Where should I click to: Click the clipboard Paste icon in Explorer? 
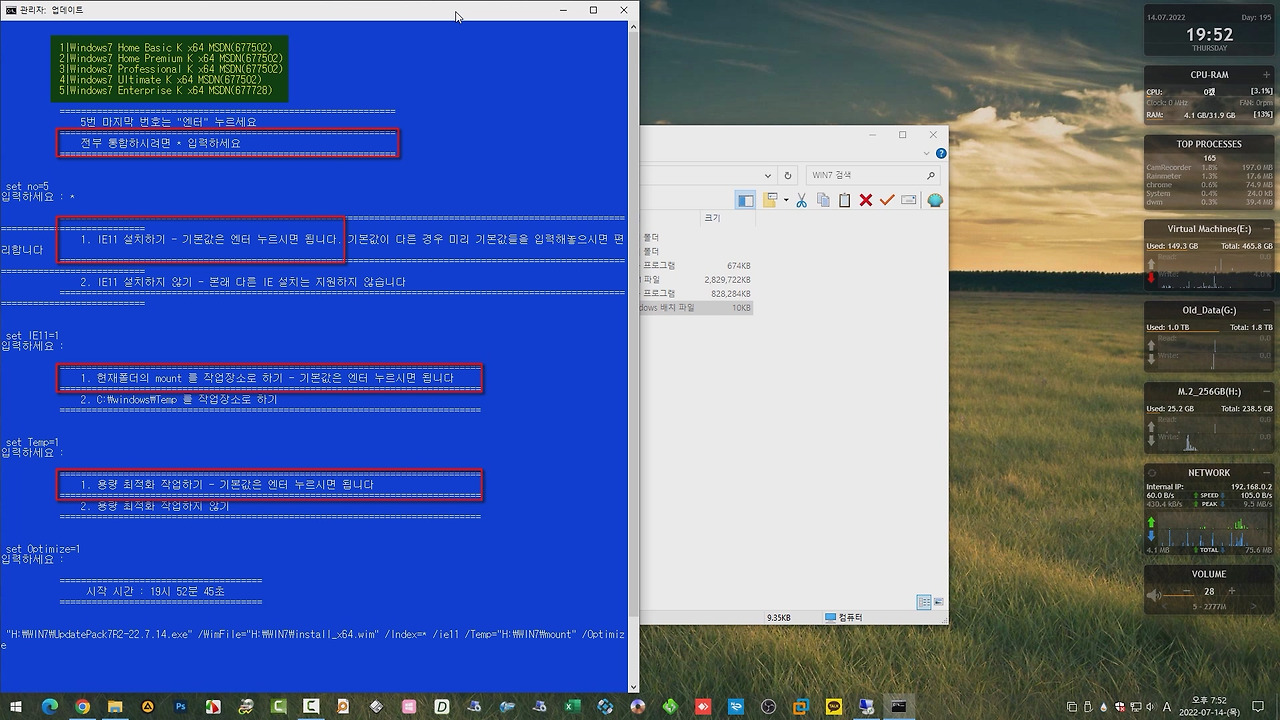tap(844, 200)
